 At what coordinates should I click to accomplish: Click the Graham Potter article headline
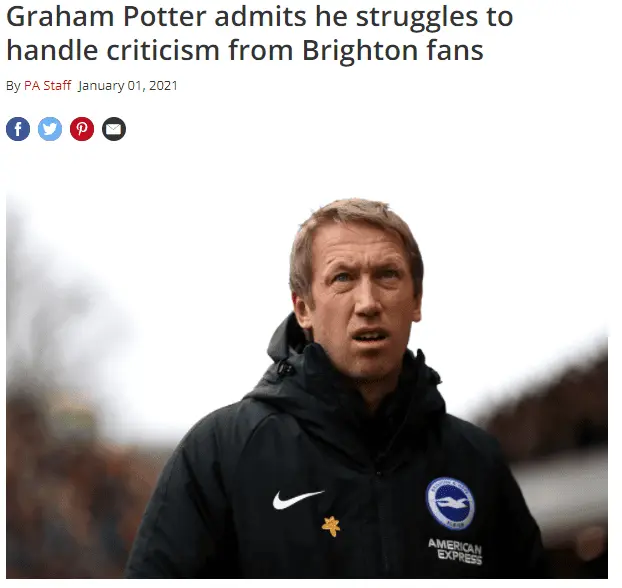tap(260, 33)
